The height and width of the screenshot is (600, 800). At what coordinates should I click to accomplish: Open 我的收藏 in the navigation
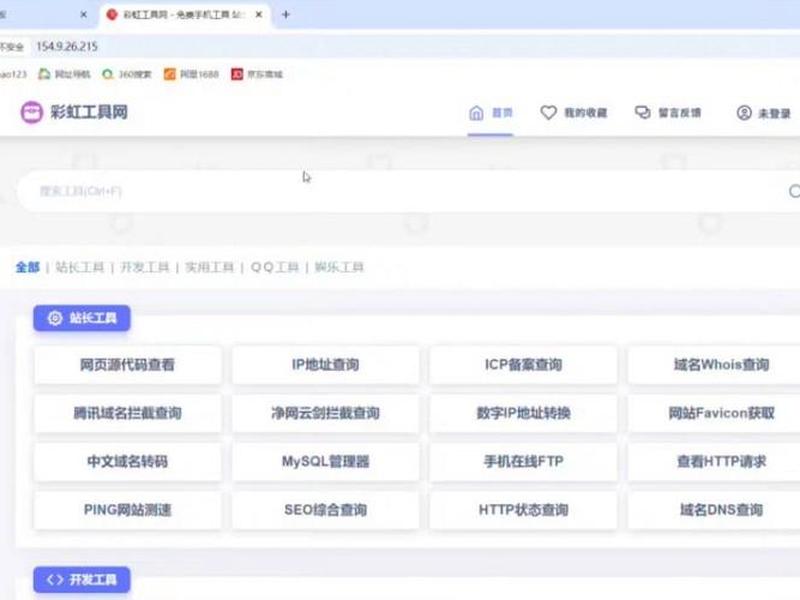pyautogui.click(x=573, y=113)
